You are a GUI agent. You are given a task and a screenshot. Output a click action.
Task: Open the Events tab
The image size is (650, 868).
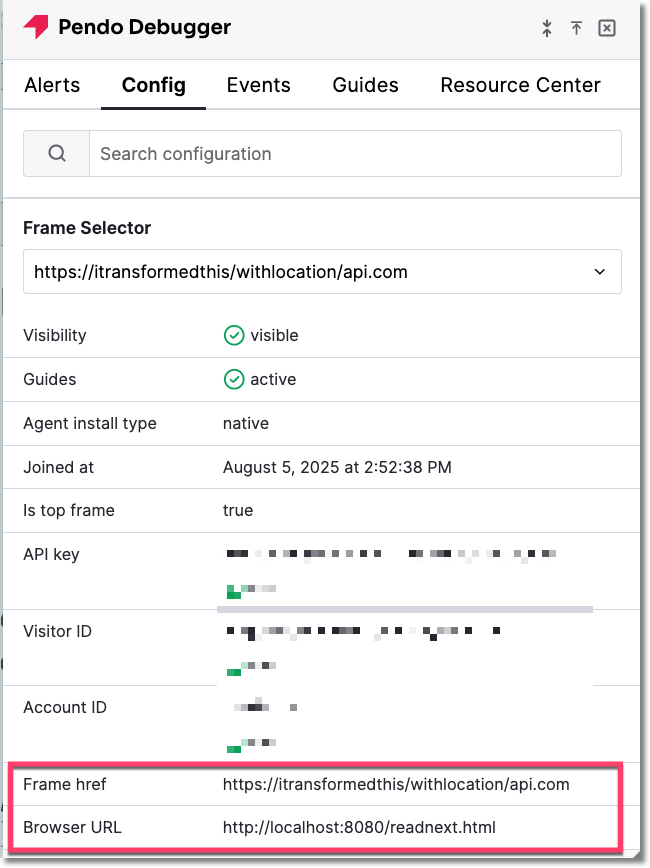tap(258, 85)
